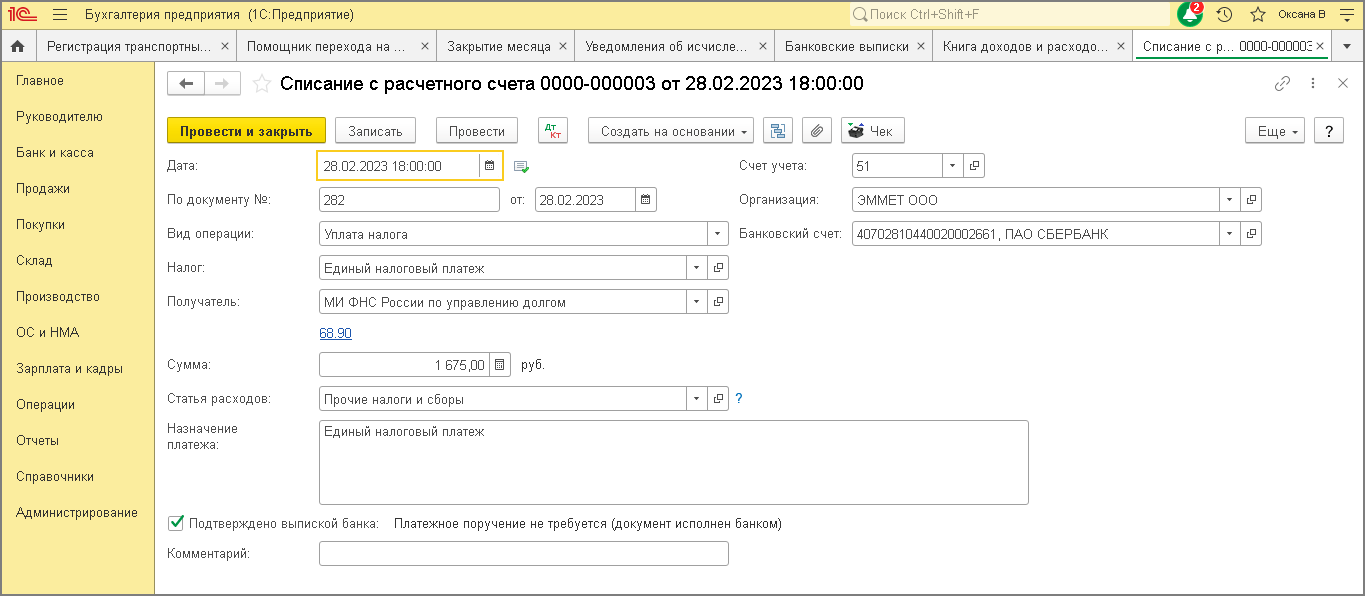
Task: Close the Банковские выписки tab
Action: click(921, 46)
